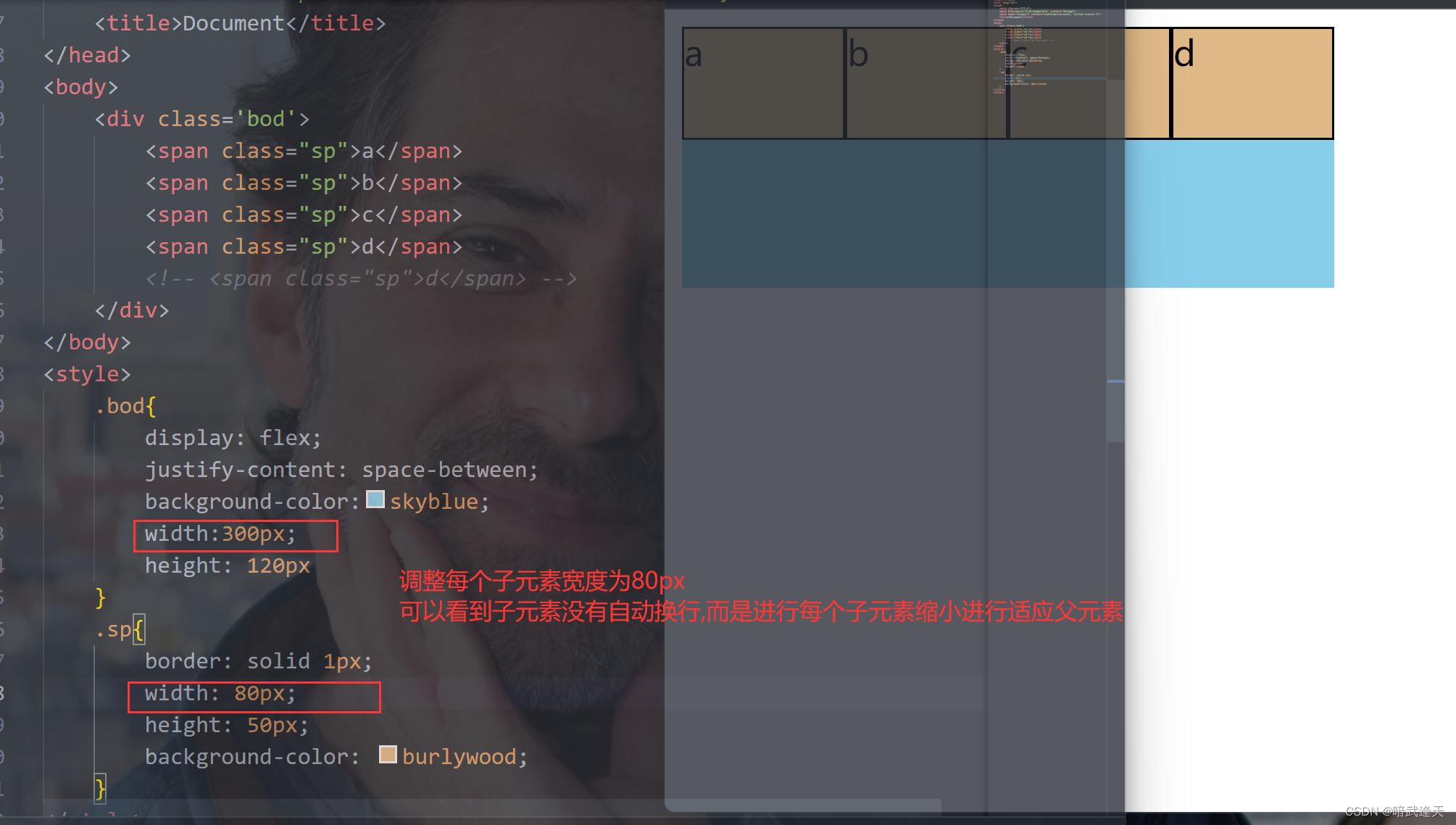The image size is (1456, 825).
Task: Click the title tag text Document
Action: [233, 23]
